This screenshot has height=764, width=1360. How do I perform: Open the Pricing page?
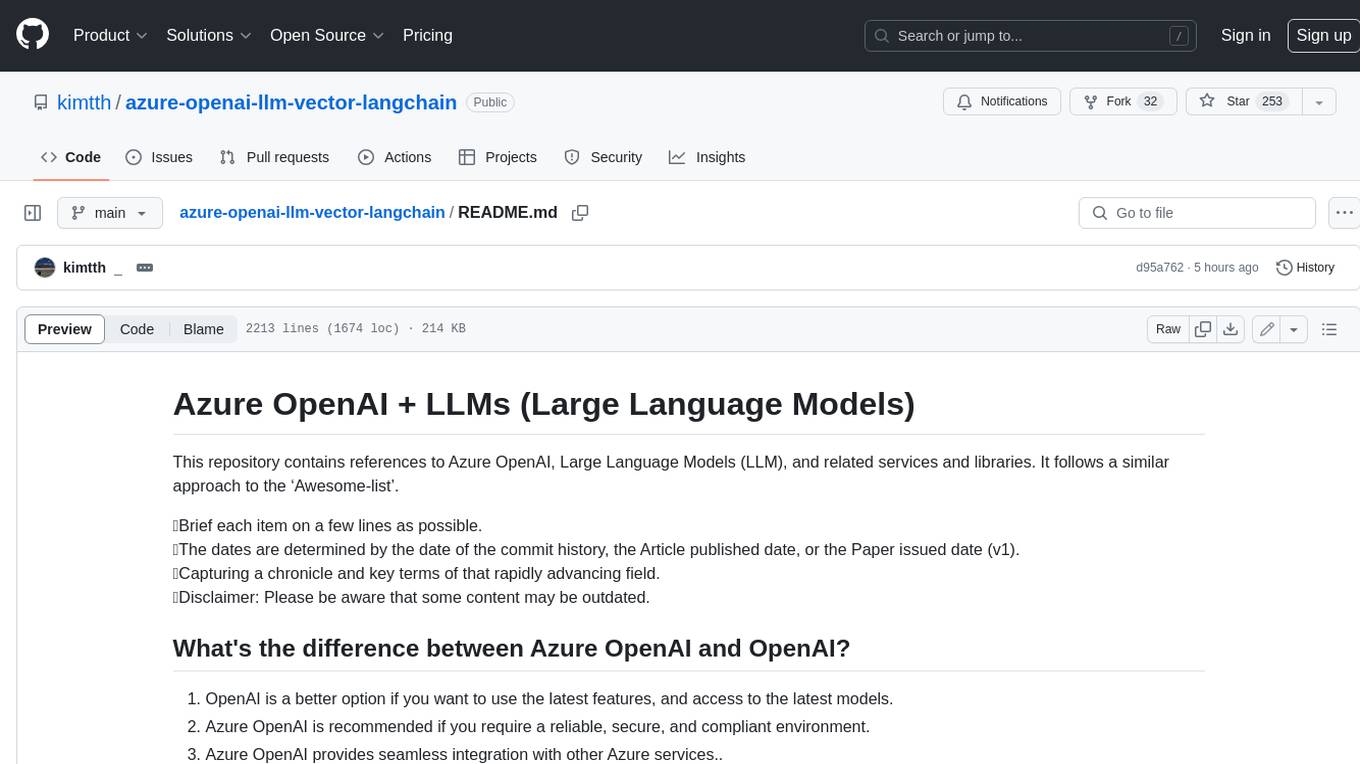pyautogui.click(x=427, y=35)
